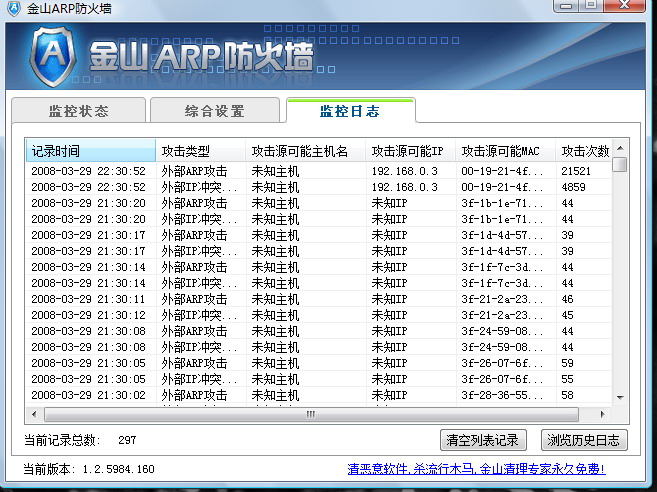
Task: Minimize the 金山ARP防火墙 window
Action: pyautogui.click(x=566, y=5)
